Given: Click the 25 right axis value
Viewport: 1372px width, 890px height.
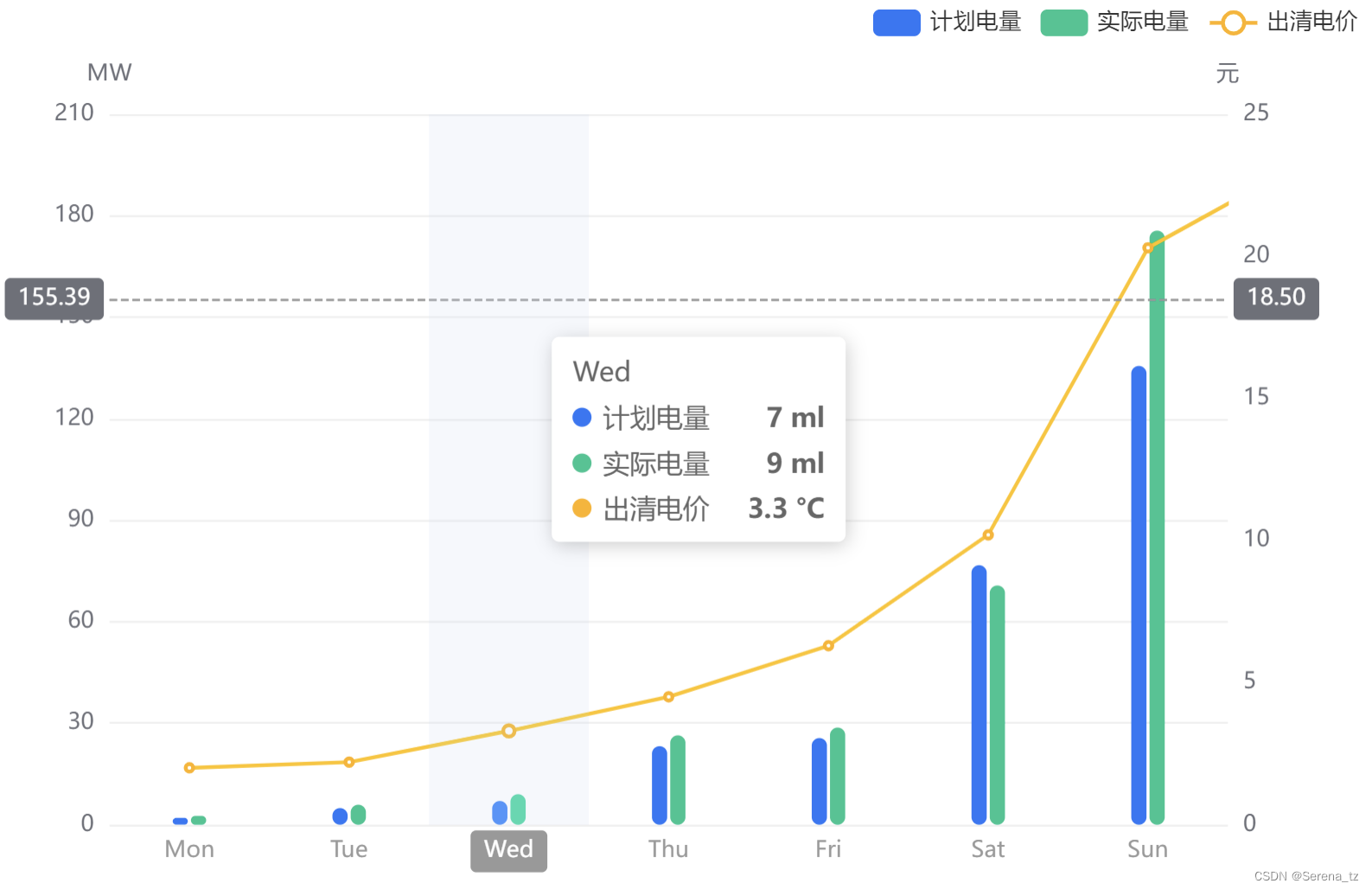Looking at the screenshot, I should pyautogui.click(x=1256, y=112).
